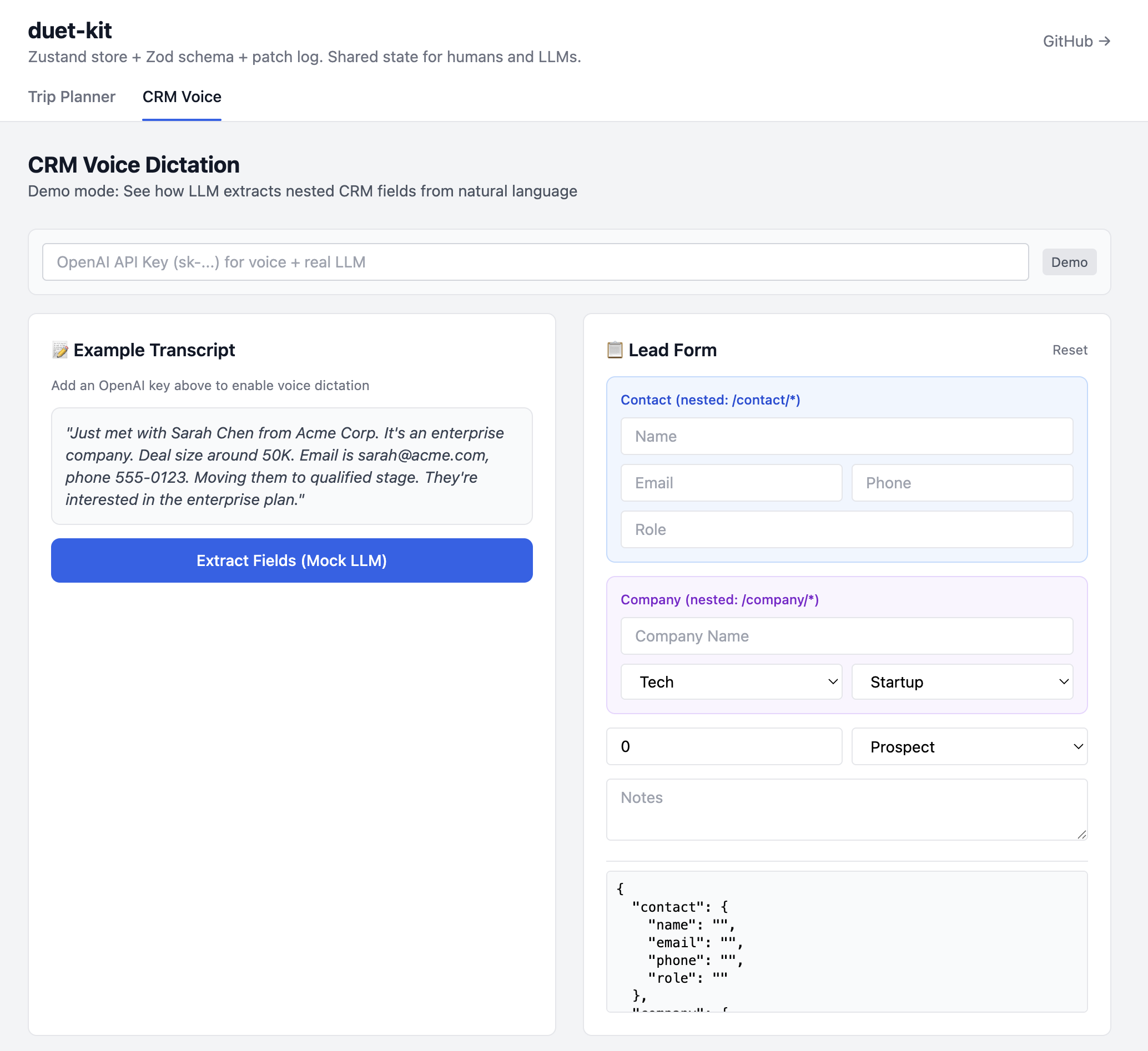Click the Email field under Contact
Viewport: 1148px width, 1051px height.
point(731,483)
